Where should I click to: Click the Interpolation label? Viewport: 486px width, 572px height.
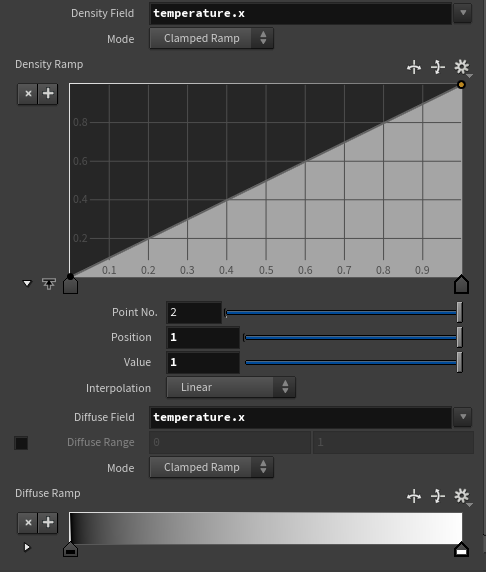point(118,388)
